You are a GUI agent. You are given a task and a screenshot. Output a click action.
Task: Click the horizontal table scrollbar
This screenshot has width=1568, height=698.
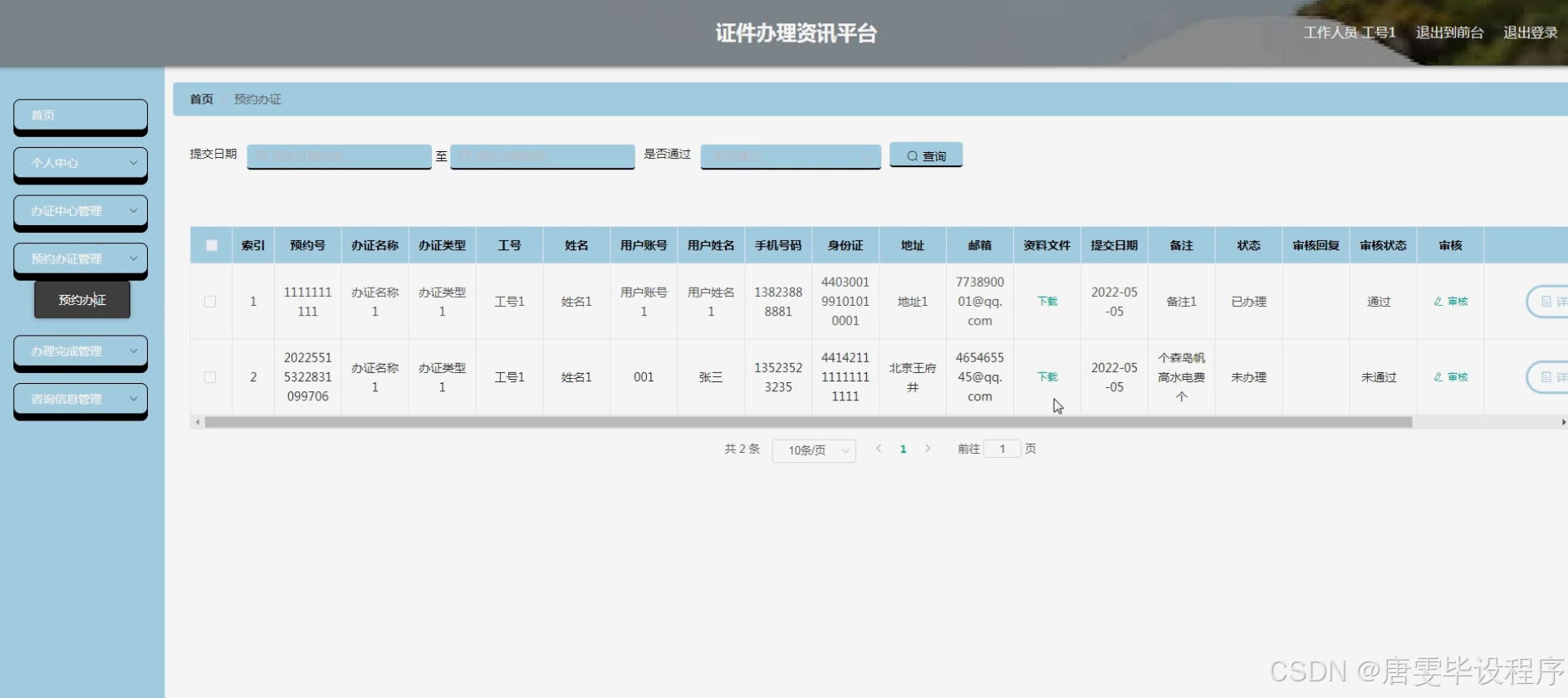tap(808, 422)
